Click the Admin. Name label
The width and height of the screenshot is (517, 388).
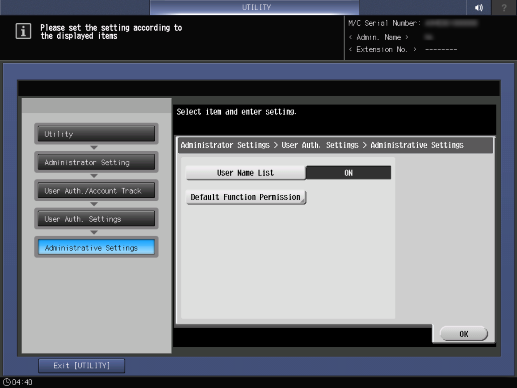pyautogui.click(x=379, y=37)
